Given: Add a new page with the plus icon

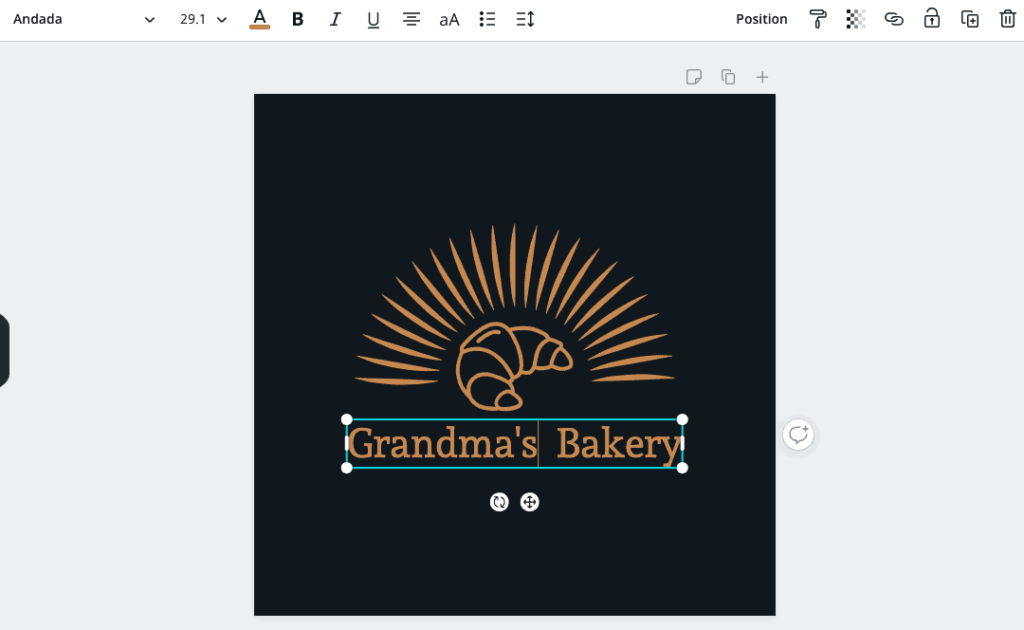Looking at the screenshot, I should click(x=762, y=77).
